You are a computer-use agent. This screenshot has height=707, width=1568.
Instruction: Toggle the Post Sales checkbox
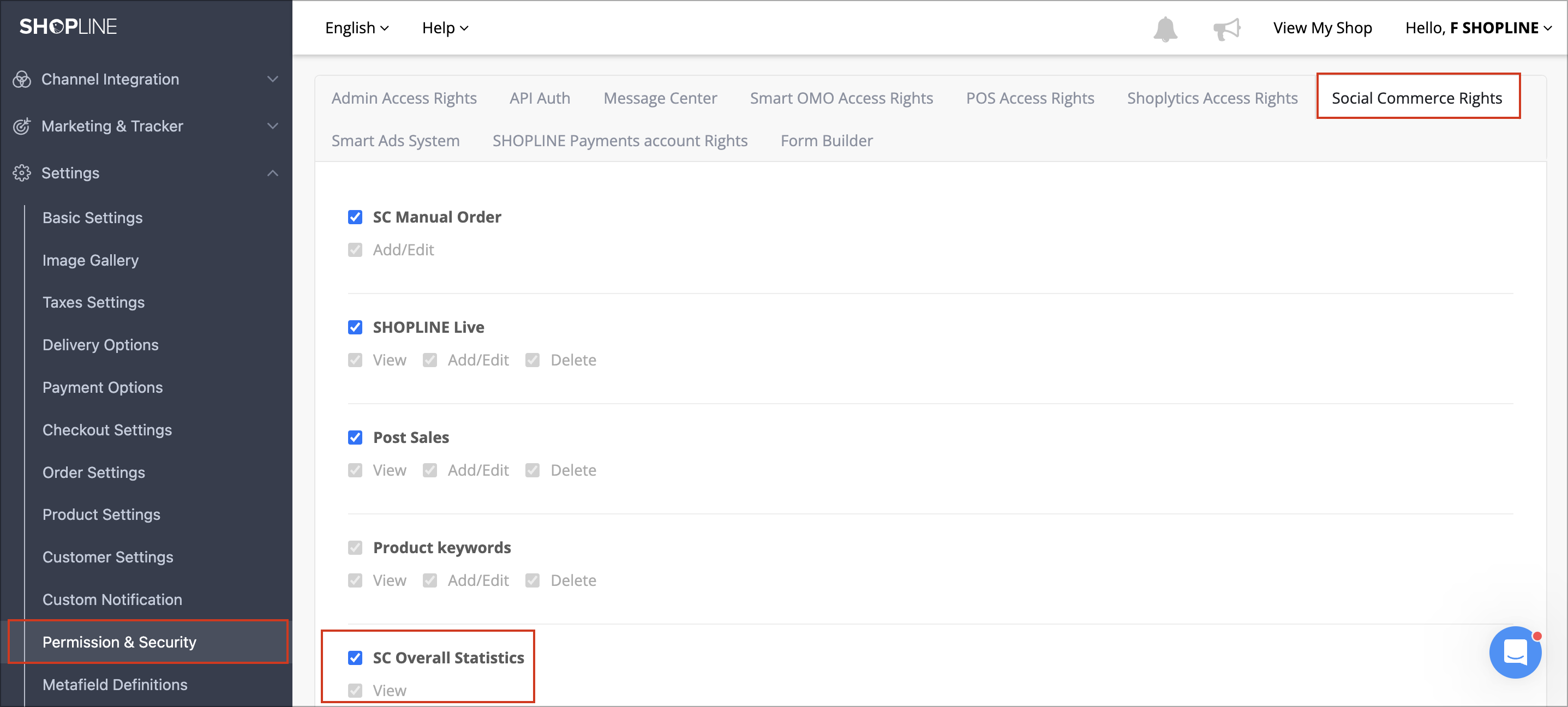(x=355, y=438)
